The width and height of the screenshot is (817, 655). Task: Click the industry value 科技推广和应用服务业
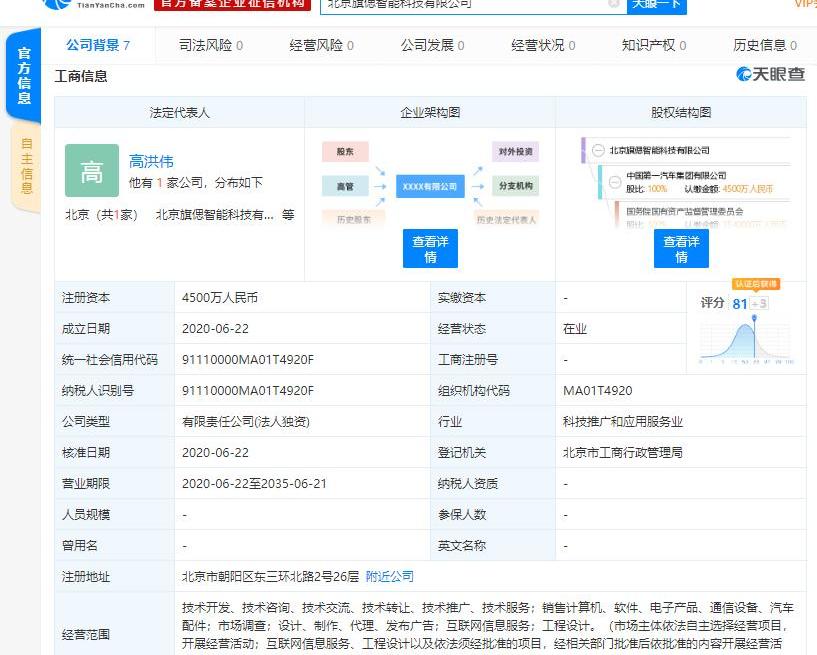click(x=623, y=422)
